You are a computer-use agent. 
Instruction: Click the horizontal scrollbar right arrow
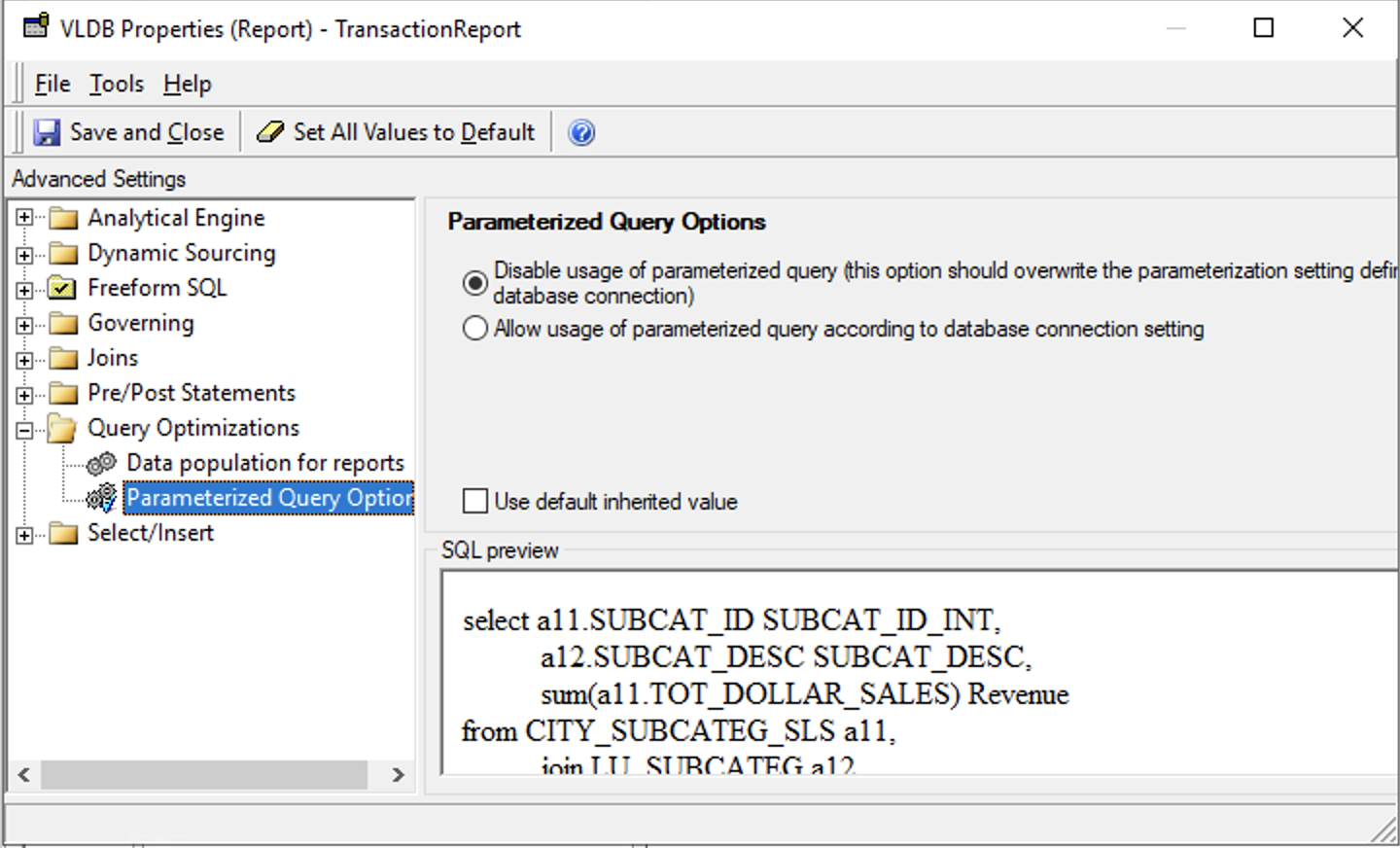click(x=399, y=775)
